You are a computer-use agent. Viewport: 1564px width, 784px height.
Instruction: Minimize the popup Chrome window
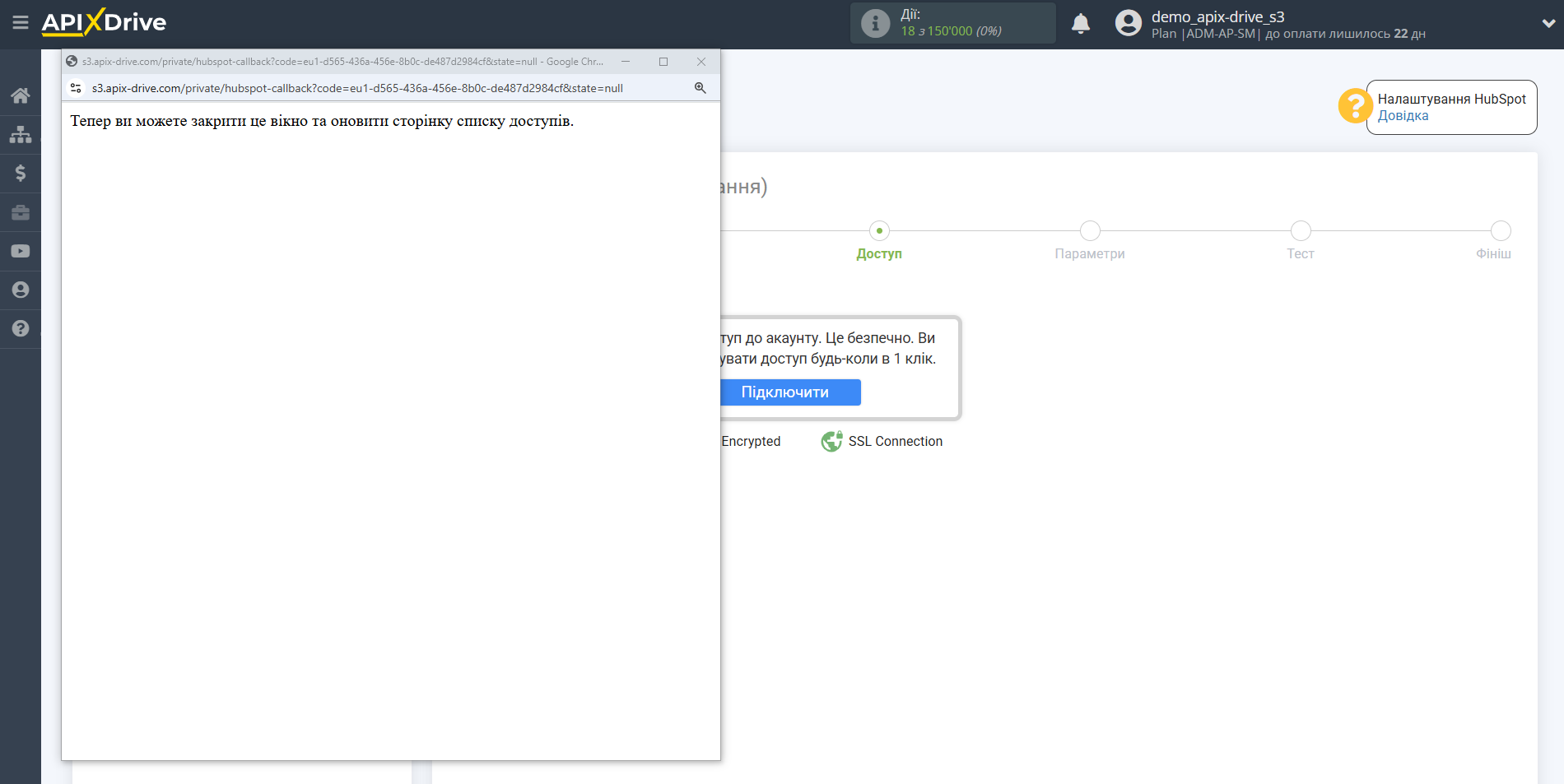[626, 62]
